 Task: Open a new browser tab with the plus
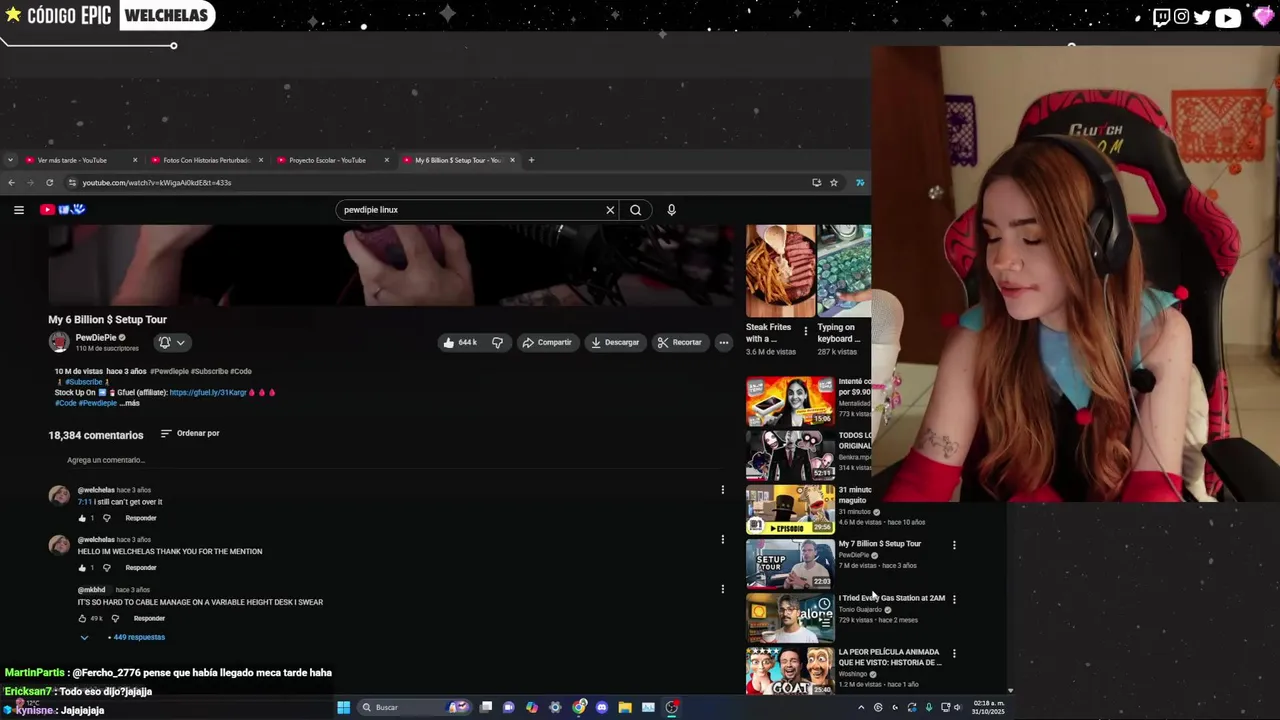pyautogui.click(x=531, y=160)
